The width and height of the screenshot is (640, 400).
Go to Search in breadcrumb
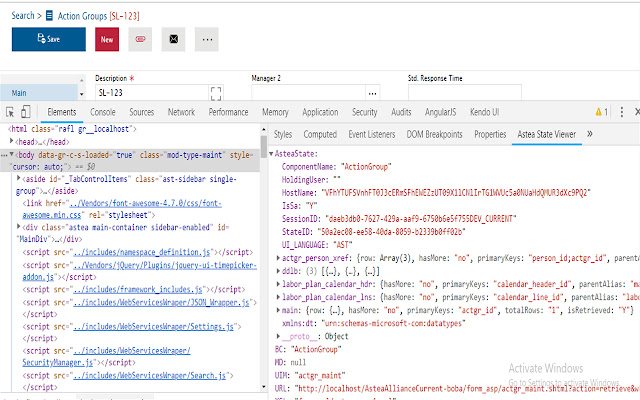[23, 16]
